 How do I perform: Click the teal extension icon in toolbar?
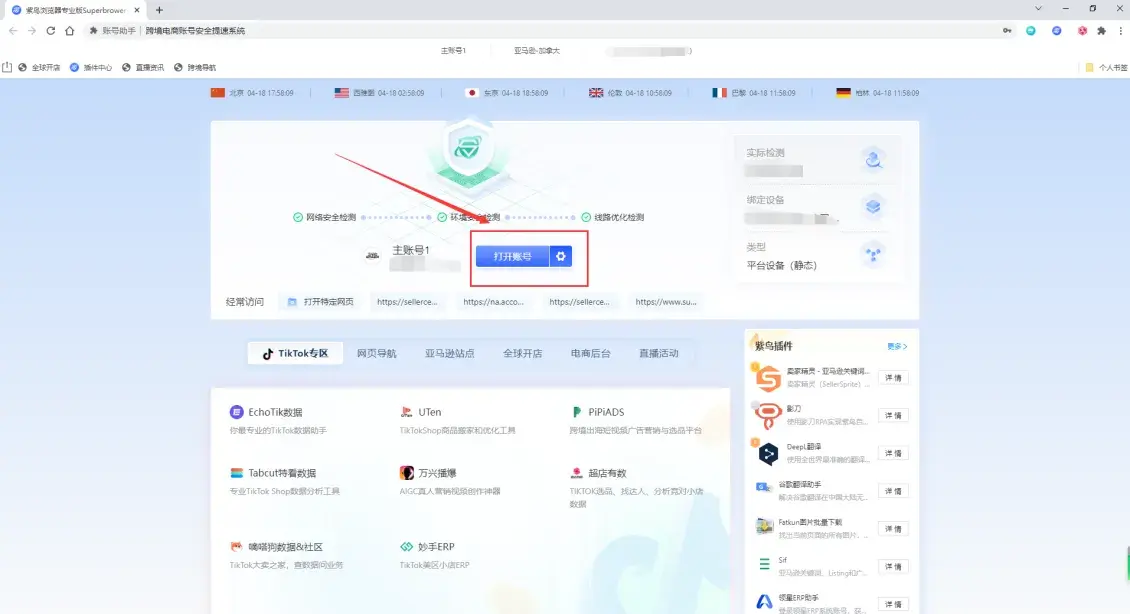click(1031, 30)
